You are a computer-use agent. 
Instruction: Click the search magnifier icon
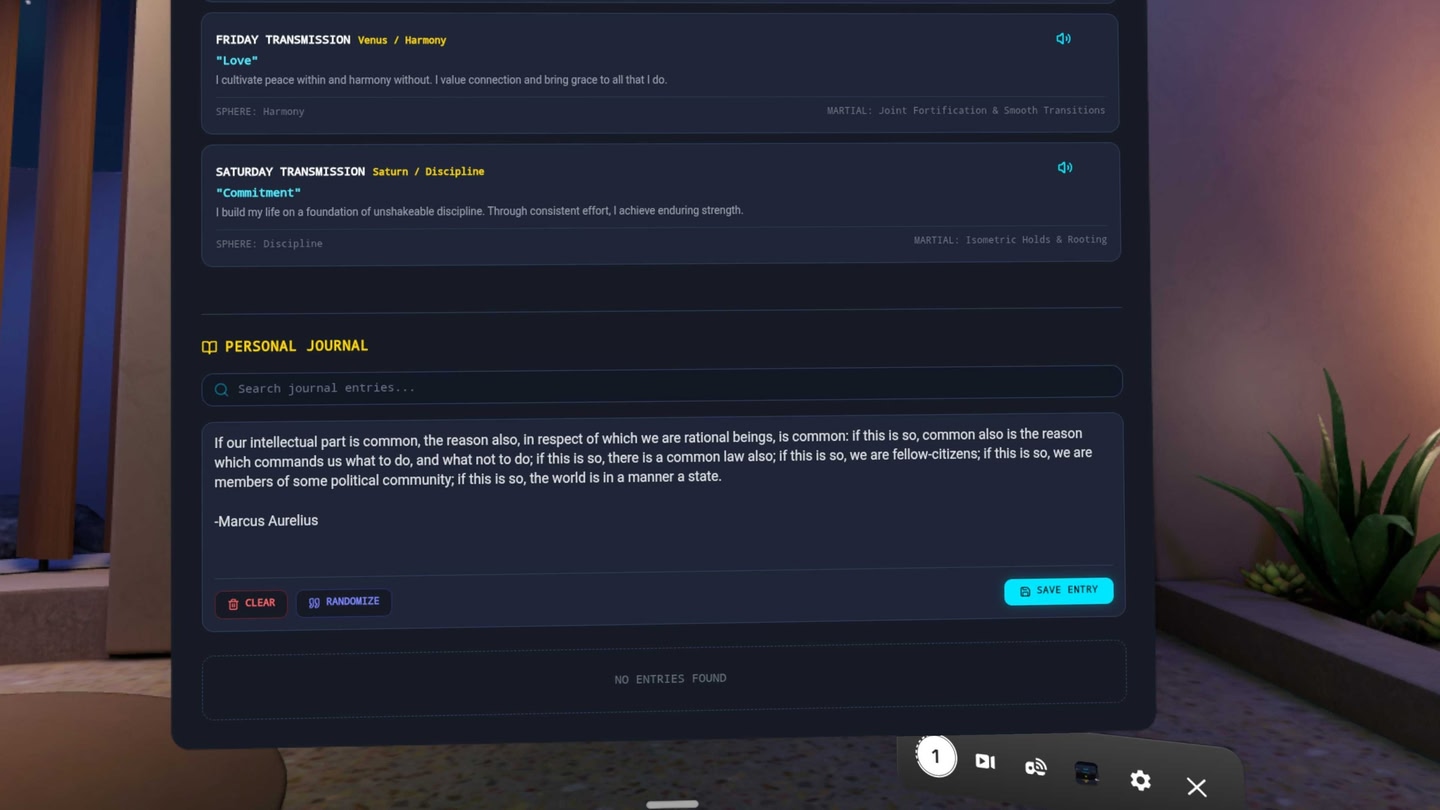point(222,389)
